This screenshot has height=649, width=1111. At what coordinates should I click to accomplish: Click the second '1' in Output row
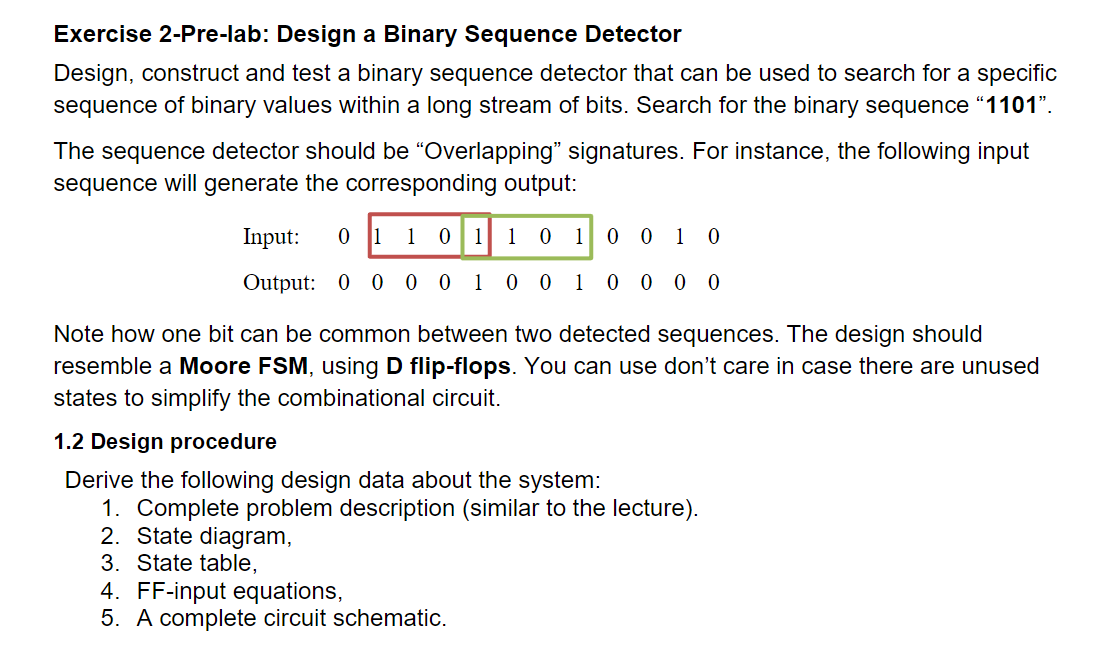[x=579, y=283]
